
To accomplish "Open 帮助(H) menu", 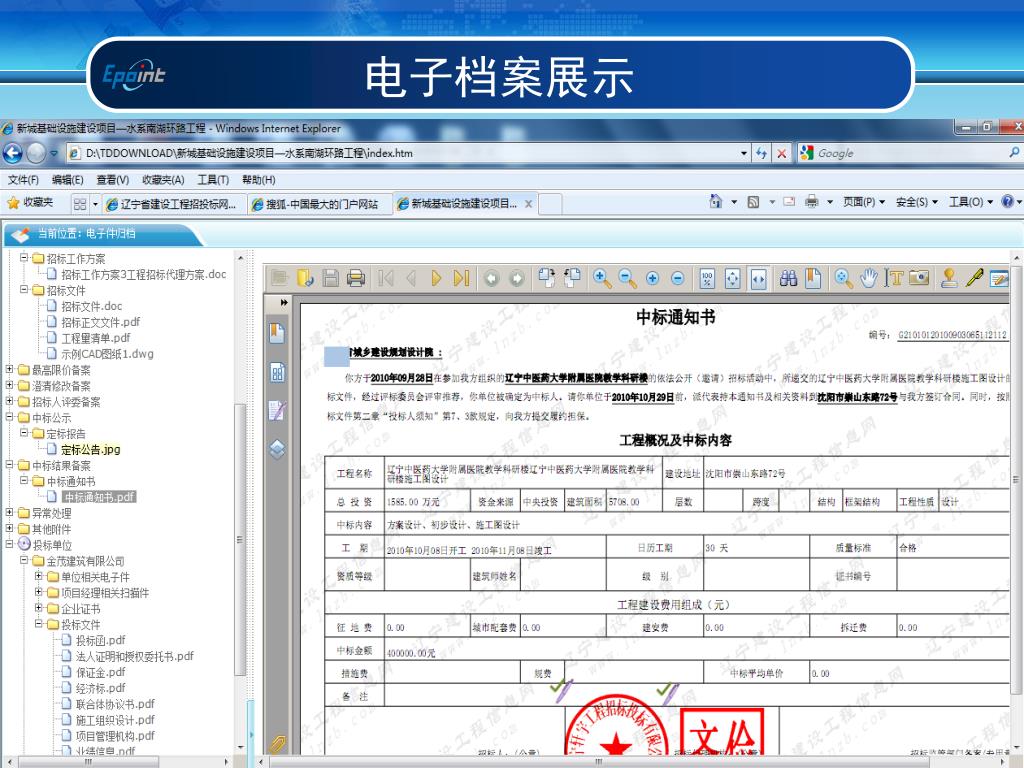I will [x=258, y=180].
